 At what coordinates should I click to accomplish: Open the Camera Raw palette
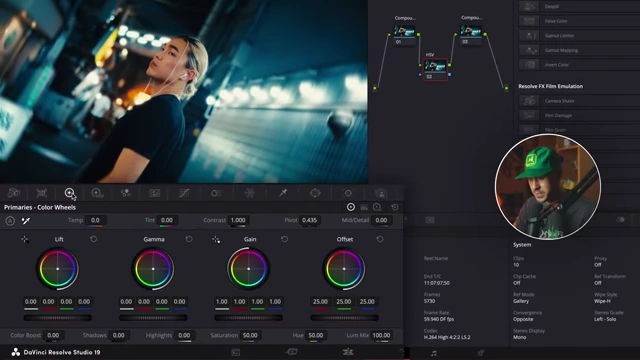14,193
